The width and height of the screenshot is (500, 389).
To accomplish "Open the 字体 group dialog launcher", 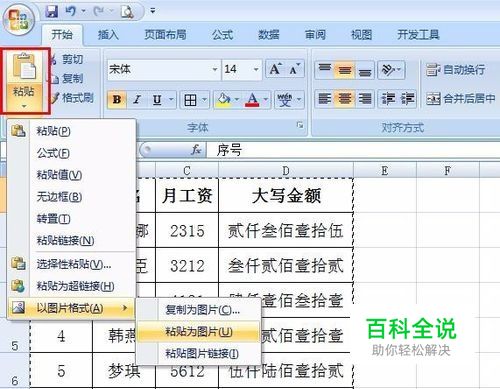I will pos(300,125).
